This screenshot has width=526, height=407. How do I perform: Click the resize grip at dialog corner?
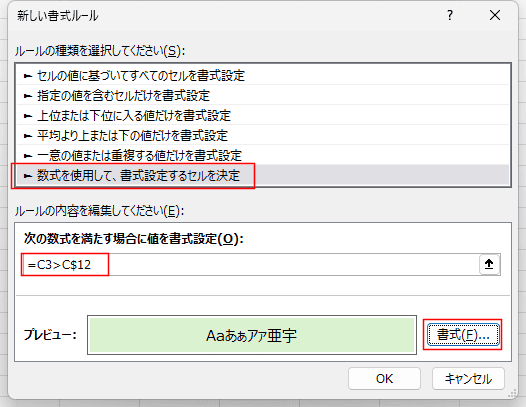pyautogui.click(x=512, y=393)
